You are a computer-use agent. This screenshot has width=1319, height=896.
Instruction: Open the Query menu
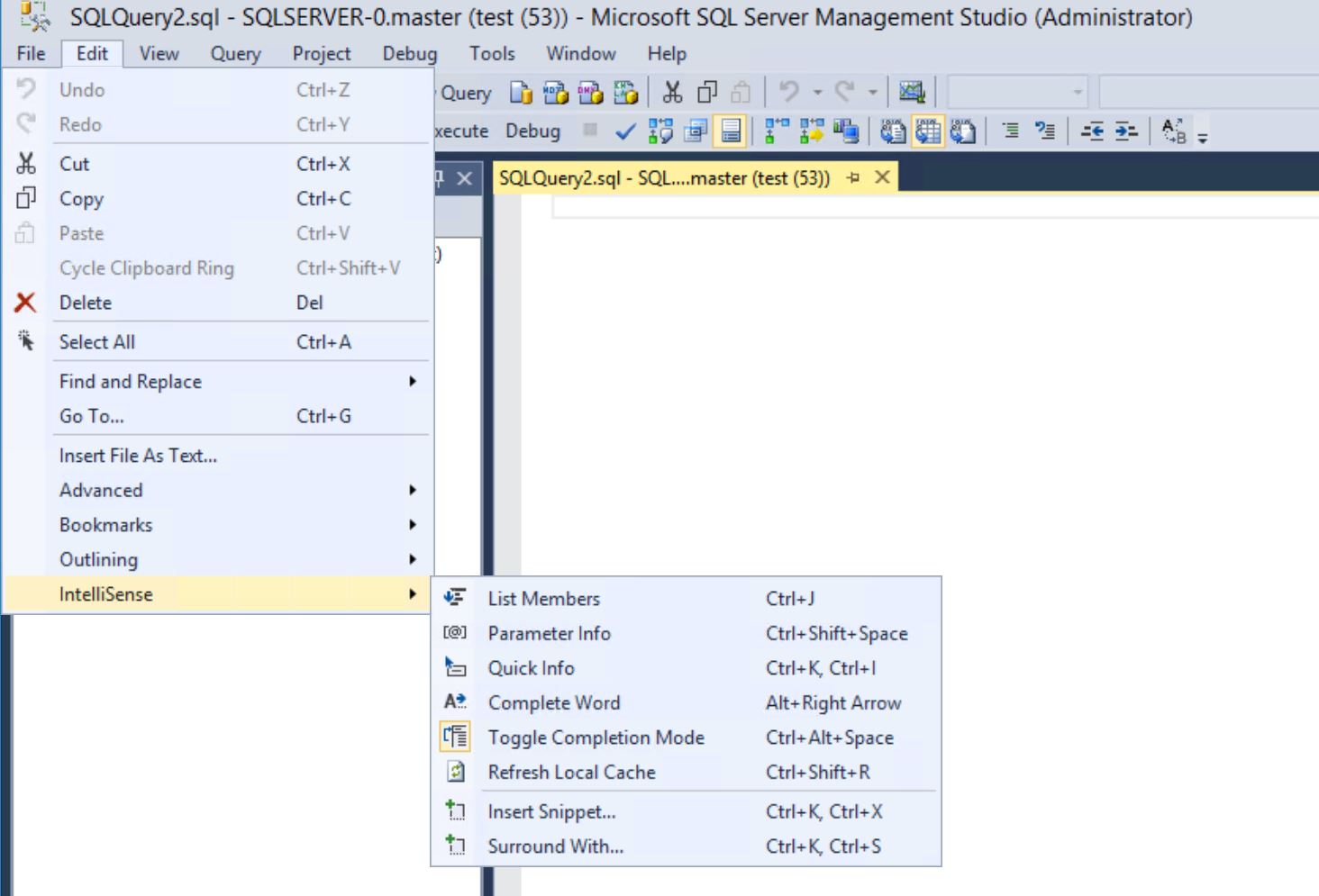coord(235,53)
